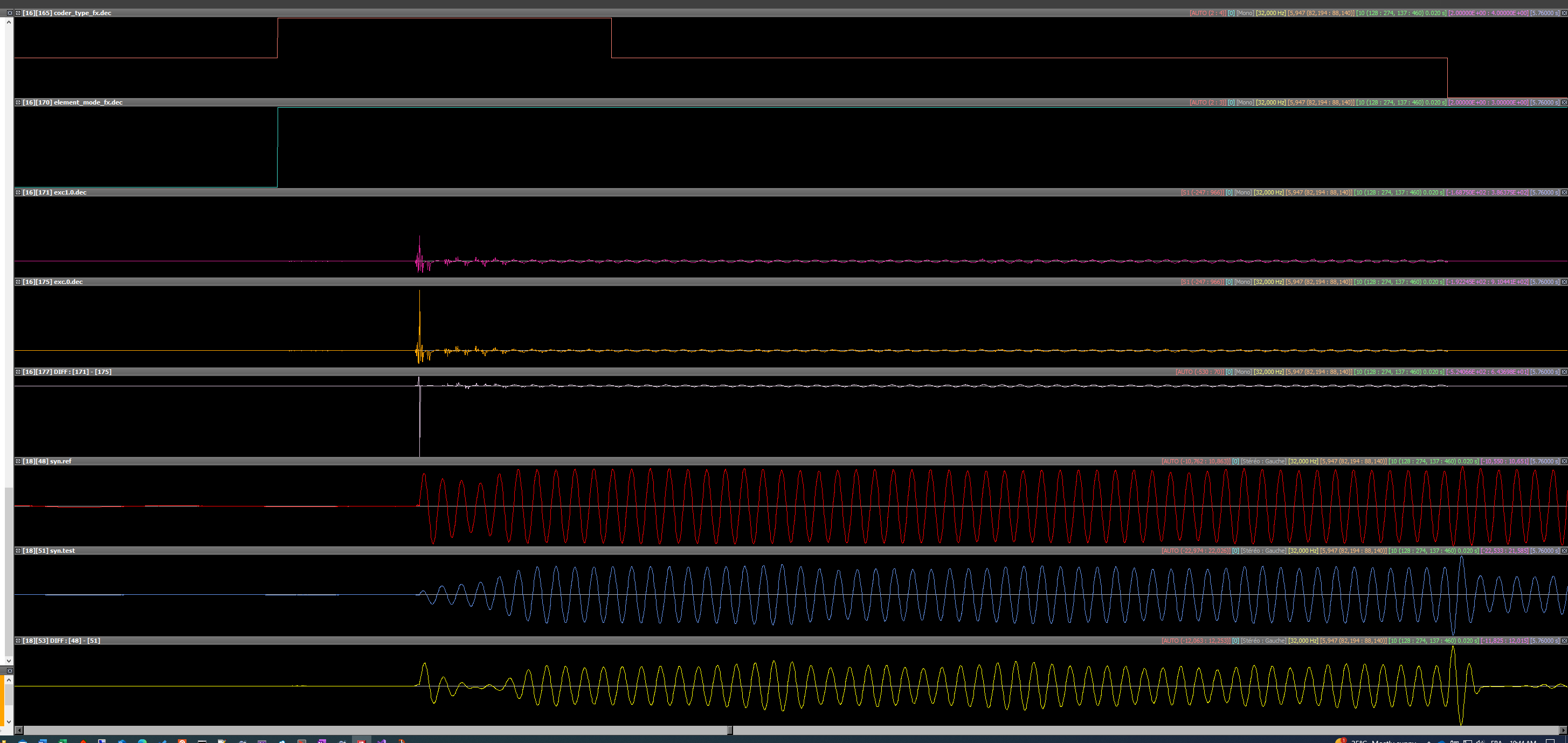This screenshot has width=1568, height=743.
Task: Close the coder_type_fx.dec track at right edge
Action: [x=1564, y=13]
